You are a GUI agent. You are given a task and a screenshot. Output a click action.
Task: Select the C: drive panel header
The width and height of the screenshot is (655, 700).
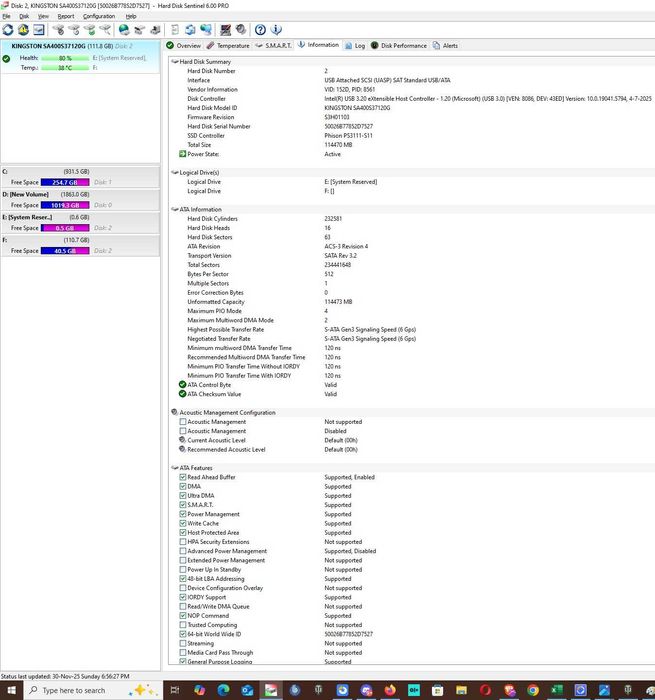80,171
